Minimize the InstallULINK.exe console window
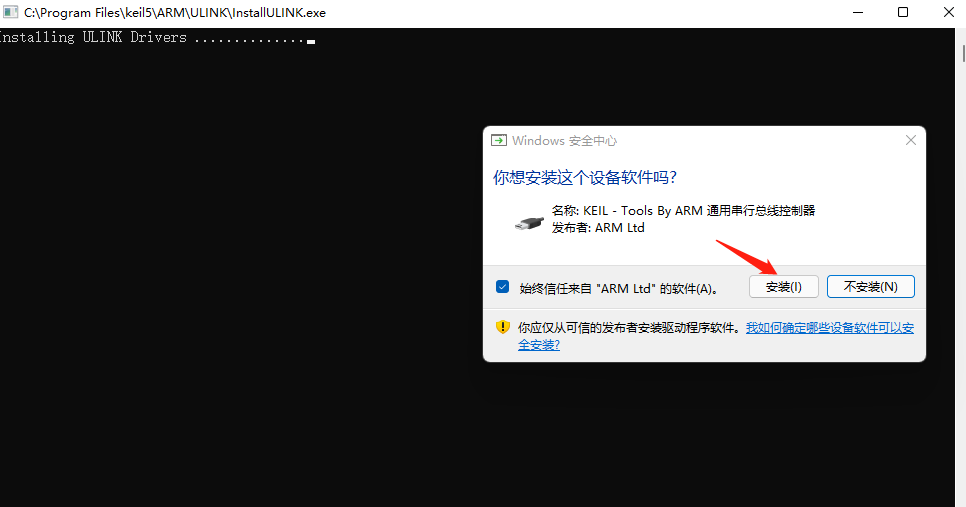966x507 pixels. coord(858,12)
